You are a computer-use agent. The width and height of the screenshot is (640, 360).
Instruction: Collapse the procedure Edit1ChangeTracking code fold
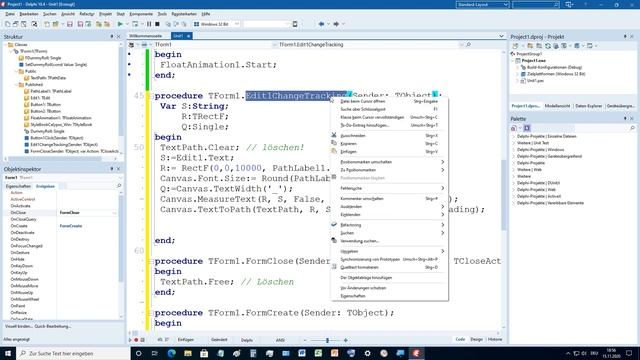point(151,96)
